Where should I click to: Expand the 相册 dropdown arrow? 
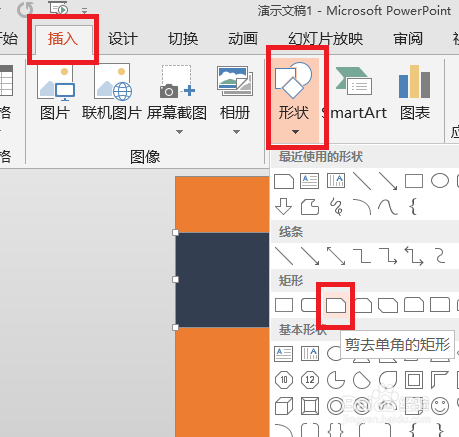(x=236, y=132)
